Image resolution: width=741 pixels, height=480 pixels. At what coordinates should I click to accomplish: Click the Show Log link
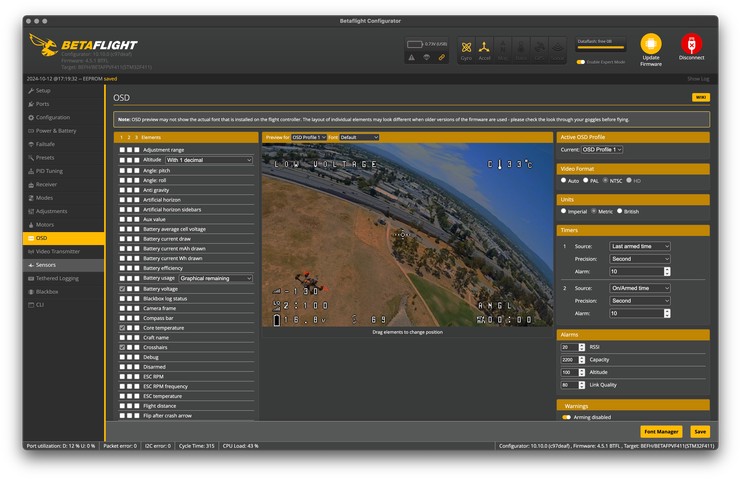698,79
